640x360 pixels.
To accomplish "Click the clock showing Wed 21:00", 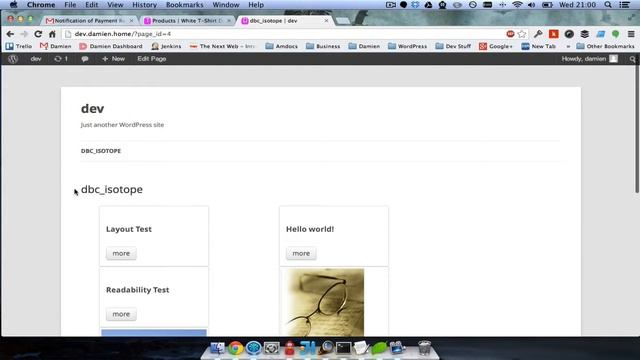I will pos(577,5).
